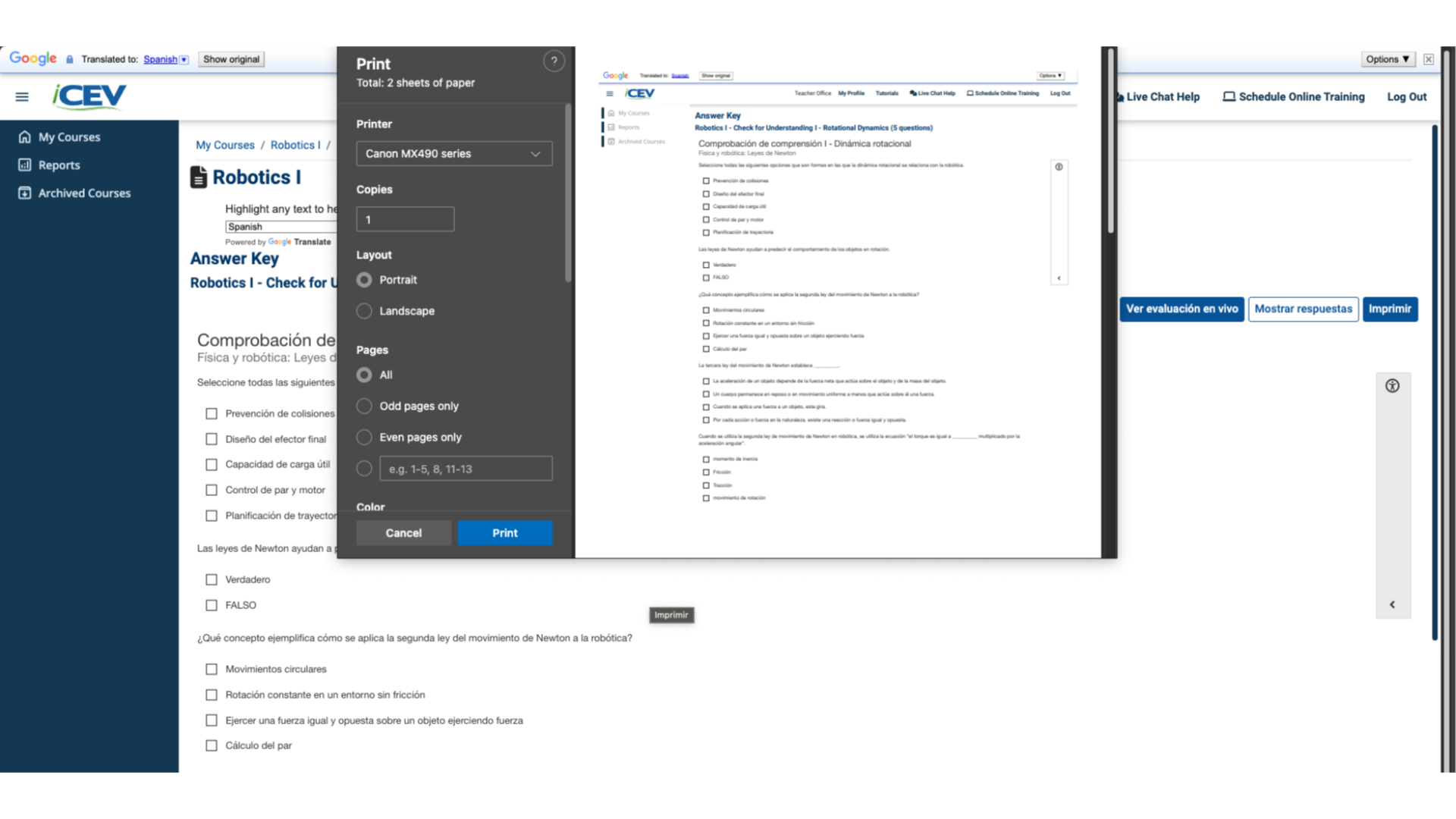Click Log Out in the top menu
This screenshot has height=819, width=1456.
pos(1407,96)
